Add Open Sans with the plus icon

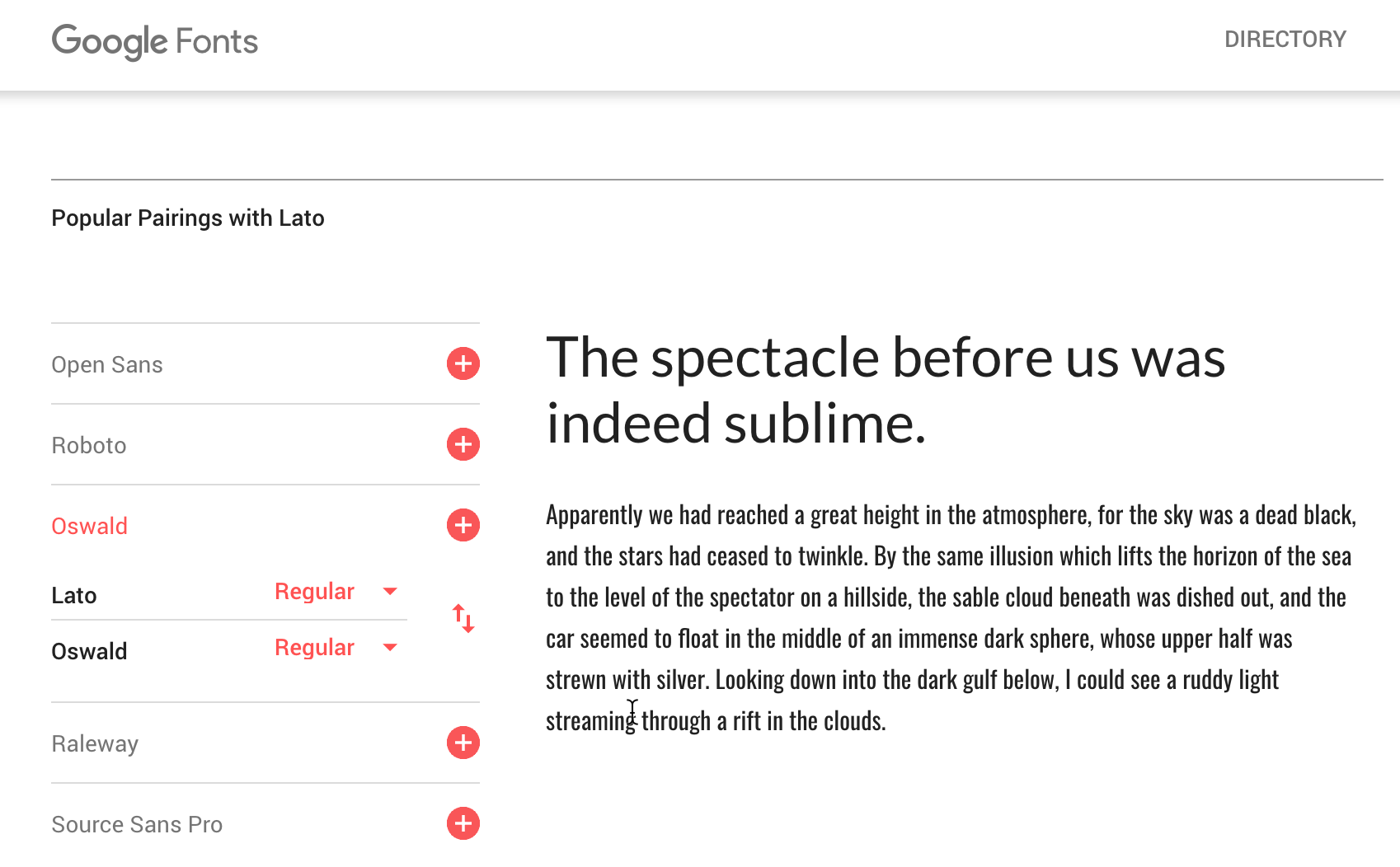(463, 363)
